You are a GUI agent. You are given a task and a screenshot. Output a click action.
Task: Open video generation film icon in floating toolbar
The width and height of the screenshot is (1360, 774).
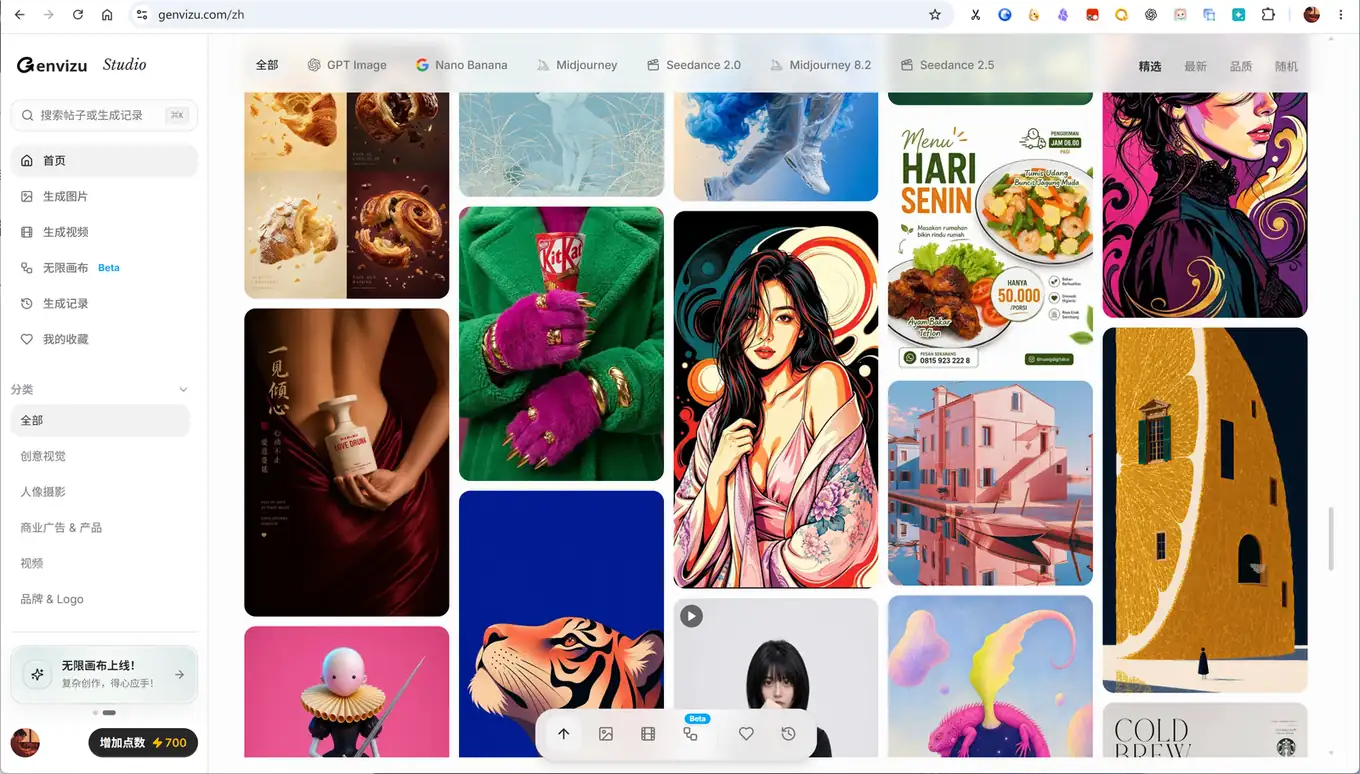click(648, 734)
